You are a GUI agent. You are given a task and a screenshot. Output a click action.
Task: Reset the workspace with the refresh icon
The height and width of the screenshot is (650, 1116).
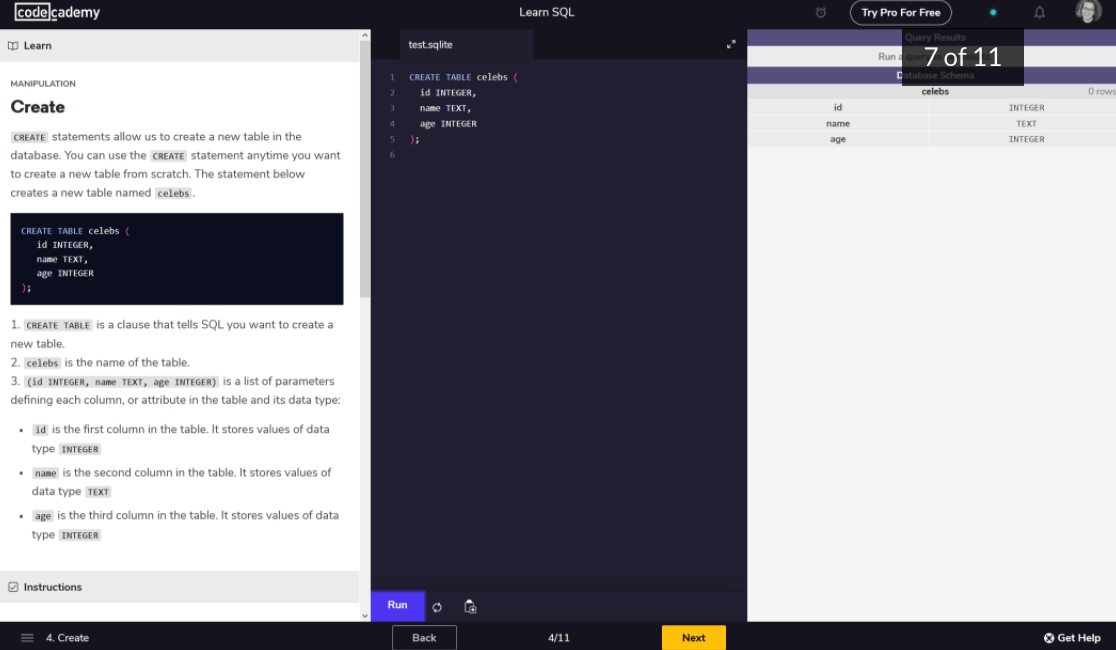tap(437, 607)
